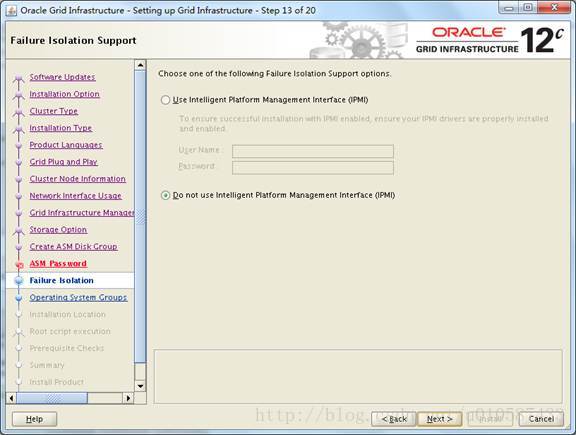Select the current Failure Isolation step

point(61,280)
